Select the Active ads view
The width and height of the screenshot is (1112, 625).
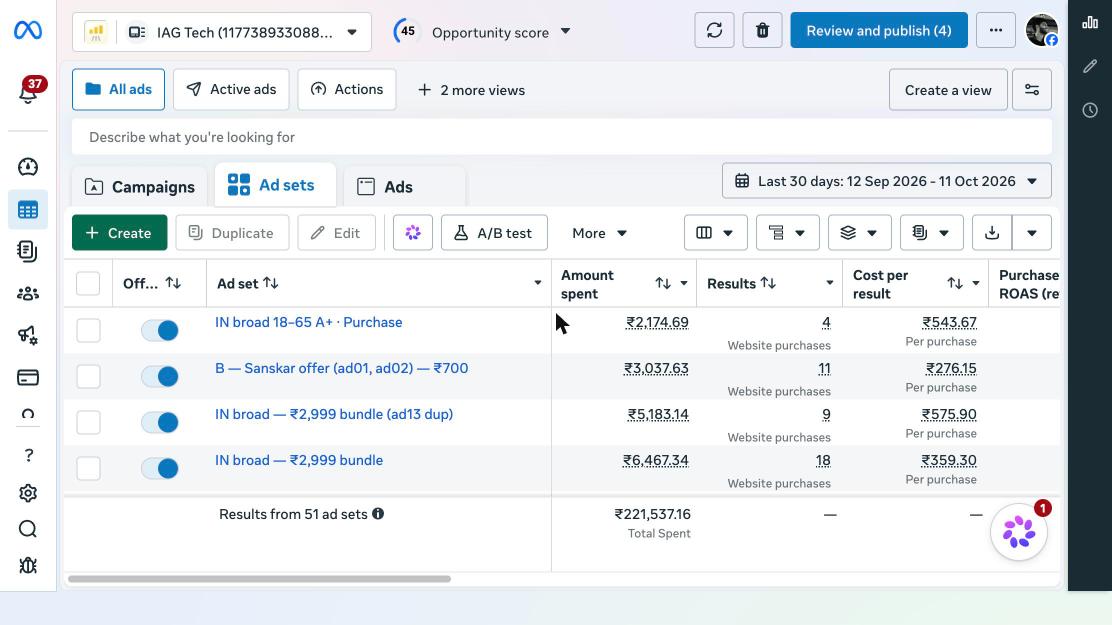click(231, 89)
